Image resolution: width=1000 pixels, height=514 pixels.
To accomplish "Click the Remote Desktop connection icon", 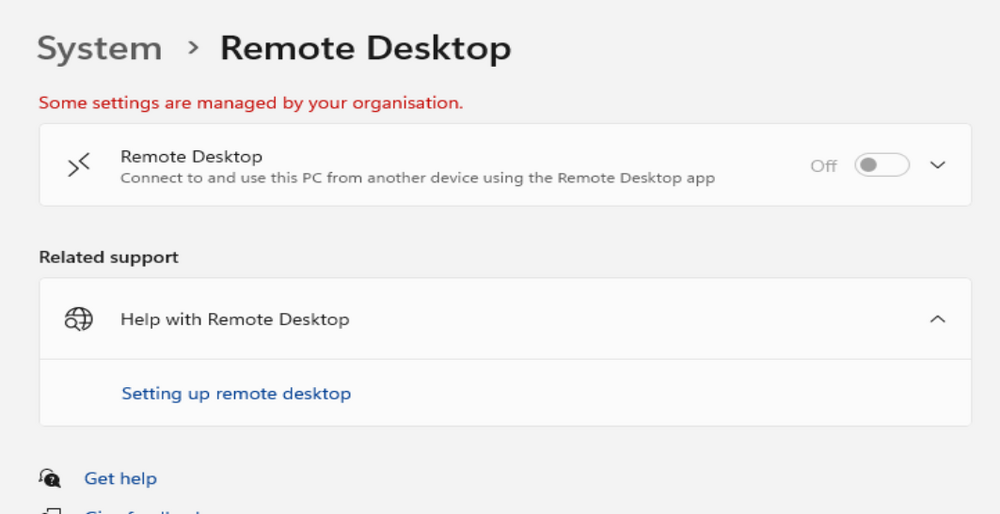I will pyautogui.click(x=79, y=165).
